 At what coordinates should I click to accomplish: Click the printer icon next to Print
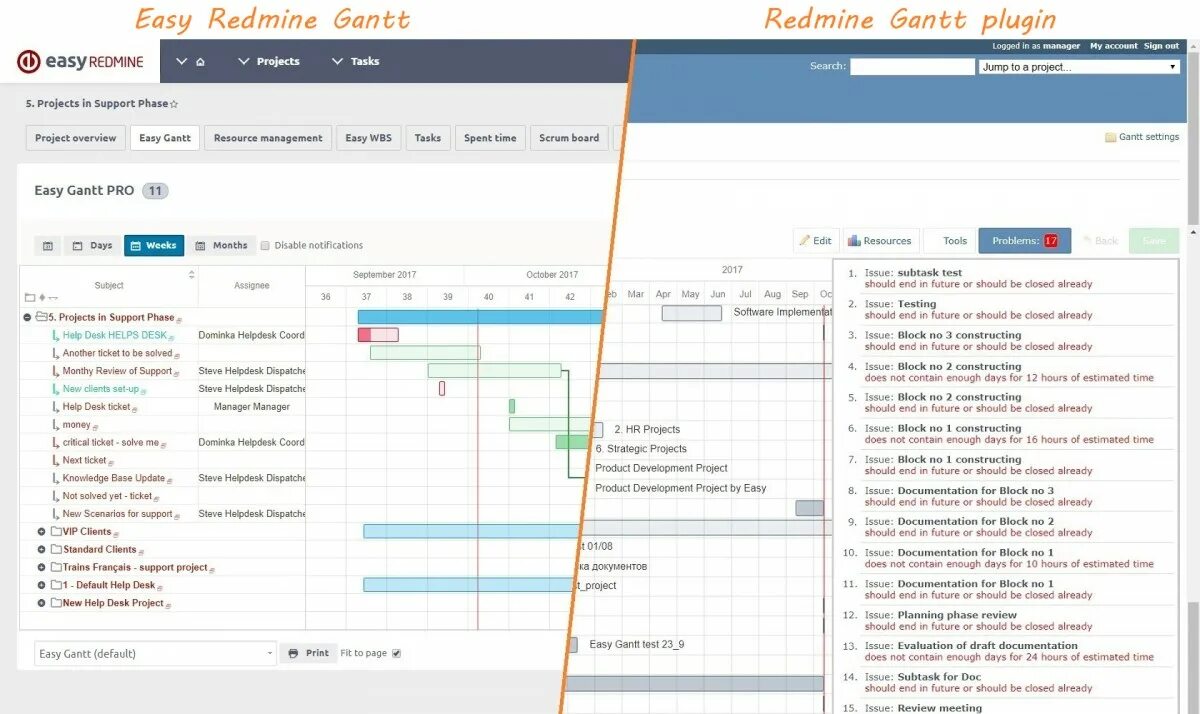point(293,654)
